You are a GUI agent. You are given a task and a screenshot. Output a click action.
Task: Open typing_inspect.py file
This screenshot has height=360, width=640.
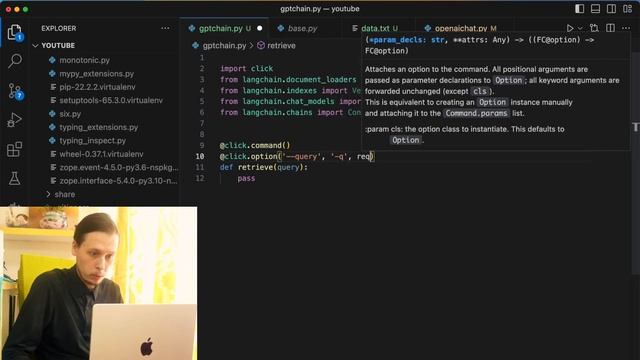pos(93,141)
